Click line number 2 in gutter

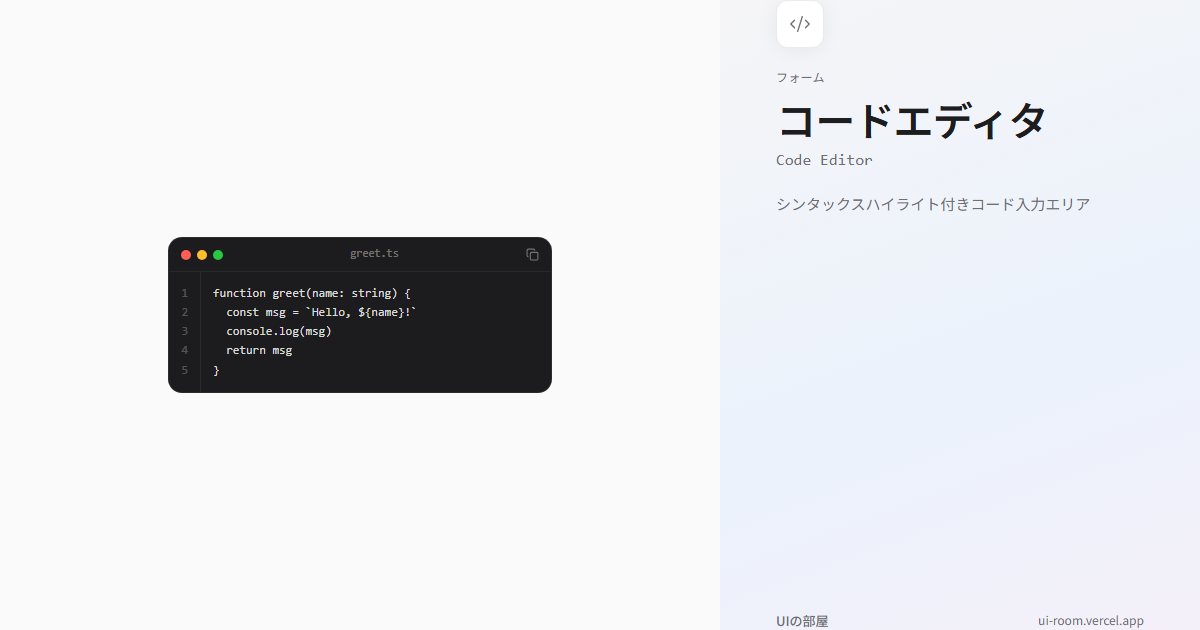click(184, 312)
